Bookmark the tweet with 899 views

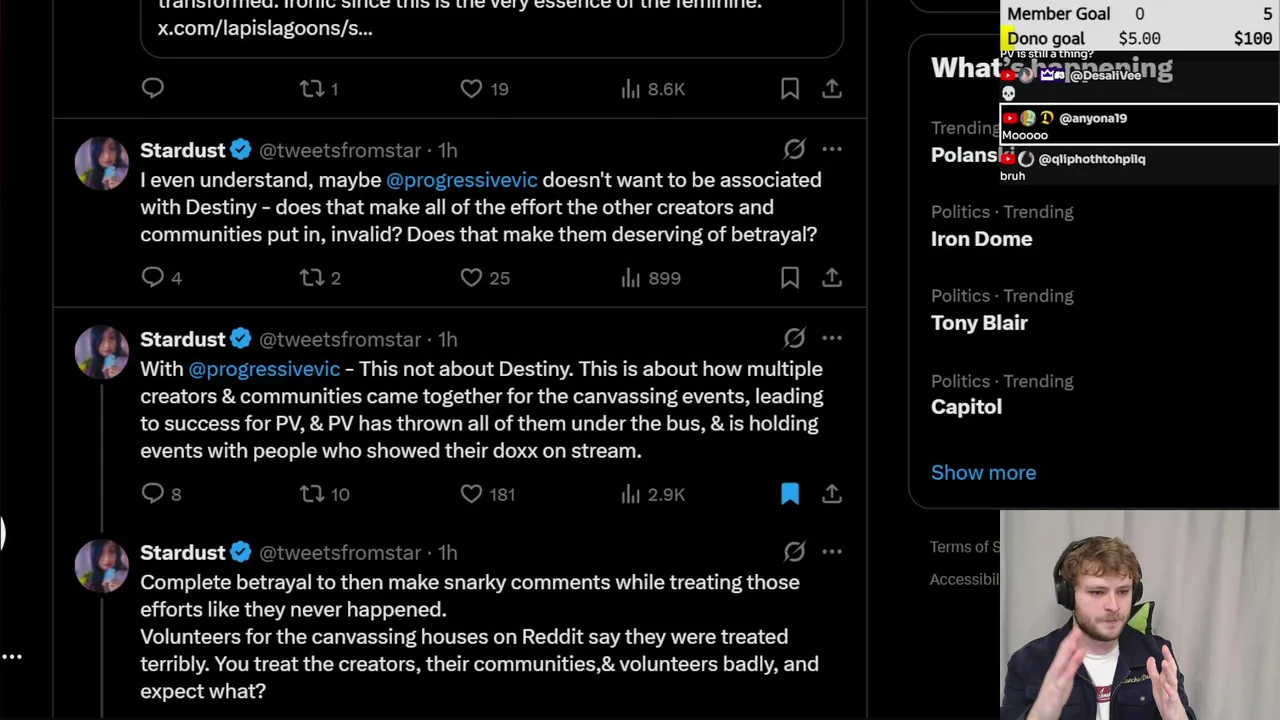coord(790,277)
